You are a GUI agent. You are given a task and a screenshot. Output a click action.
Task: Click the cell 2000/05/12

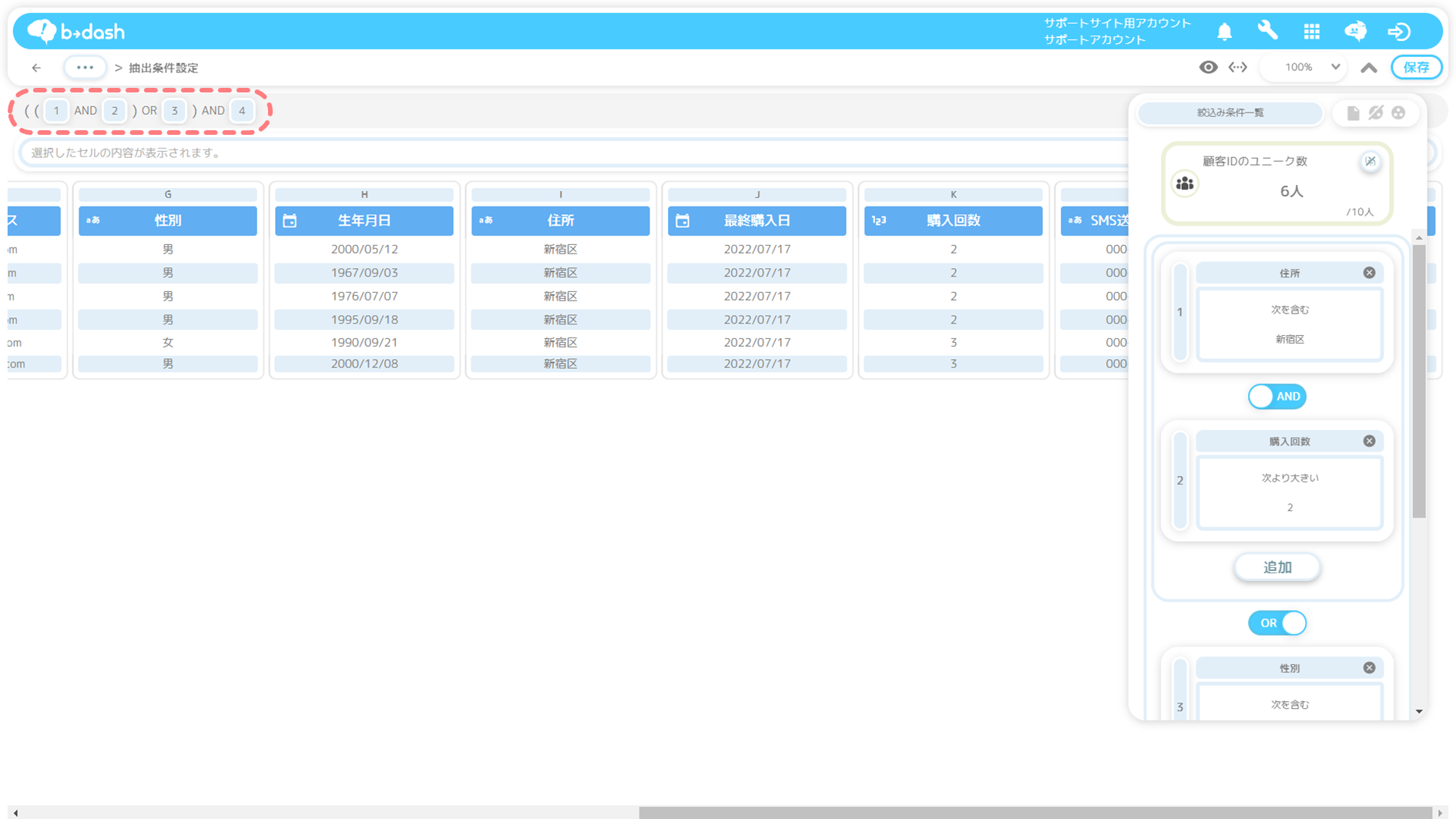[x=364, y=250]
